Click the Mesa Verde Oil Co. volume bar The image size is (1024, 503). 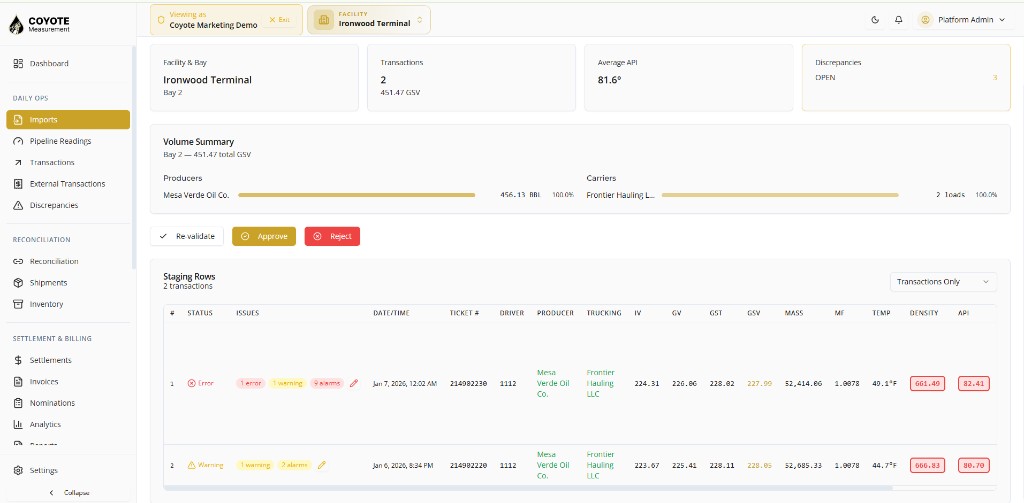pos(357,195)
